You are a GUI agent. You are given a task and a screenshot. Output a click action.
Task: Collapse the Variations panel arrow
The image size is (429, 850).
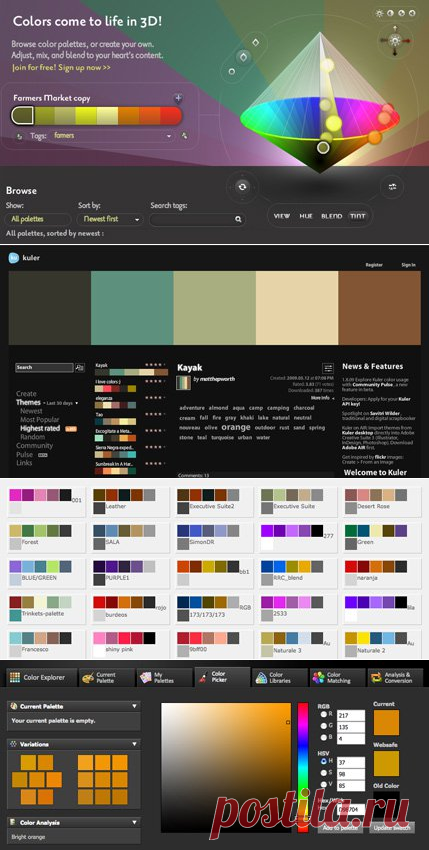coord(134,744)
